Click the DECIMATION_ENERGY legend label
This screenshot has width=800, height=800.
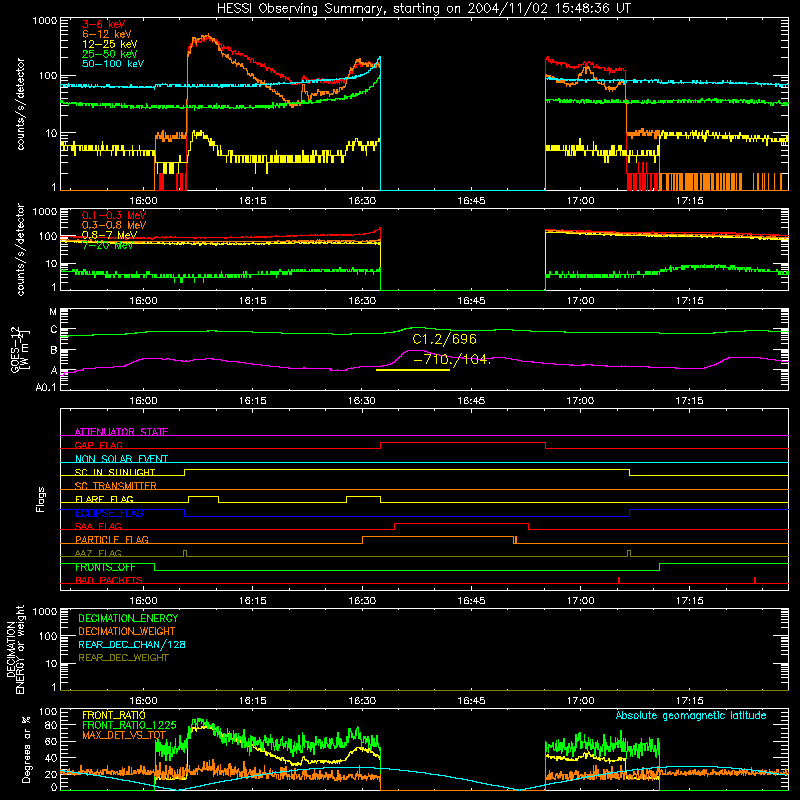point(128,618)
